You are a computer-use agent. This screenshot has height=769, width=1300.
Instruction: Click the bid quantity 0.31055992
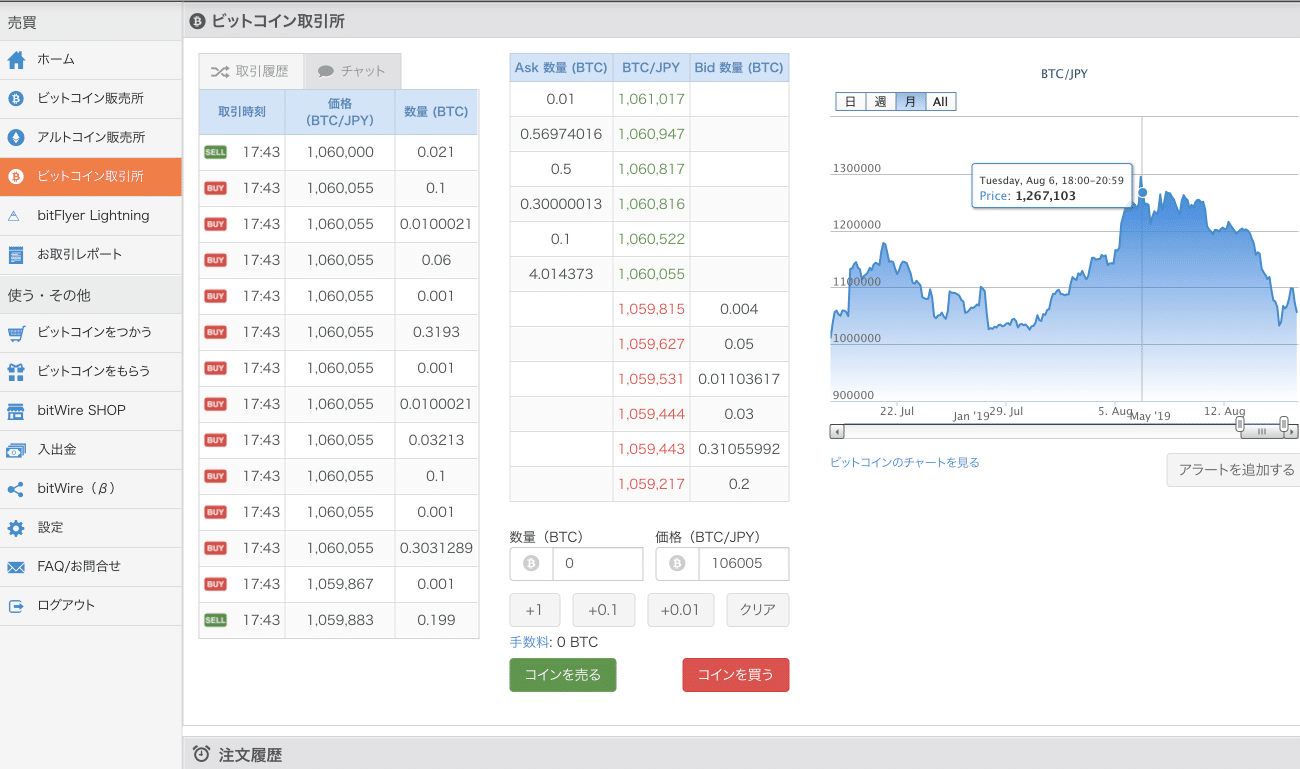click(739, 449)
